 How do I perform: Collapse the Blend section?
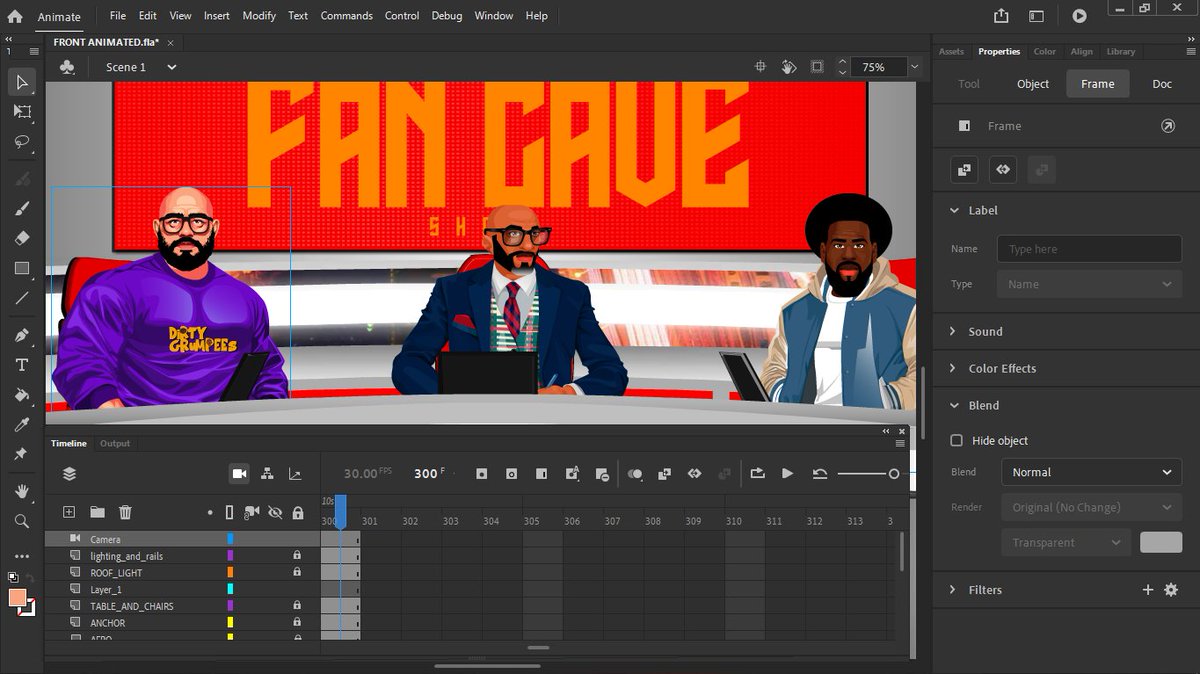[953, 406]
